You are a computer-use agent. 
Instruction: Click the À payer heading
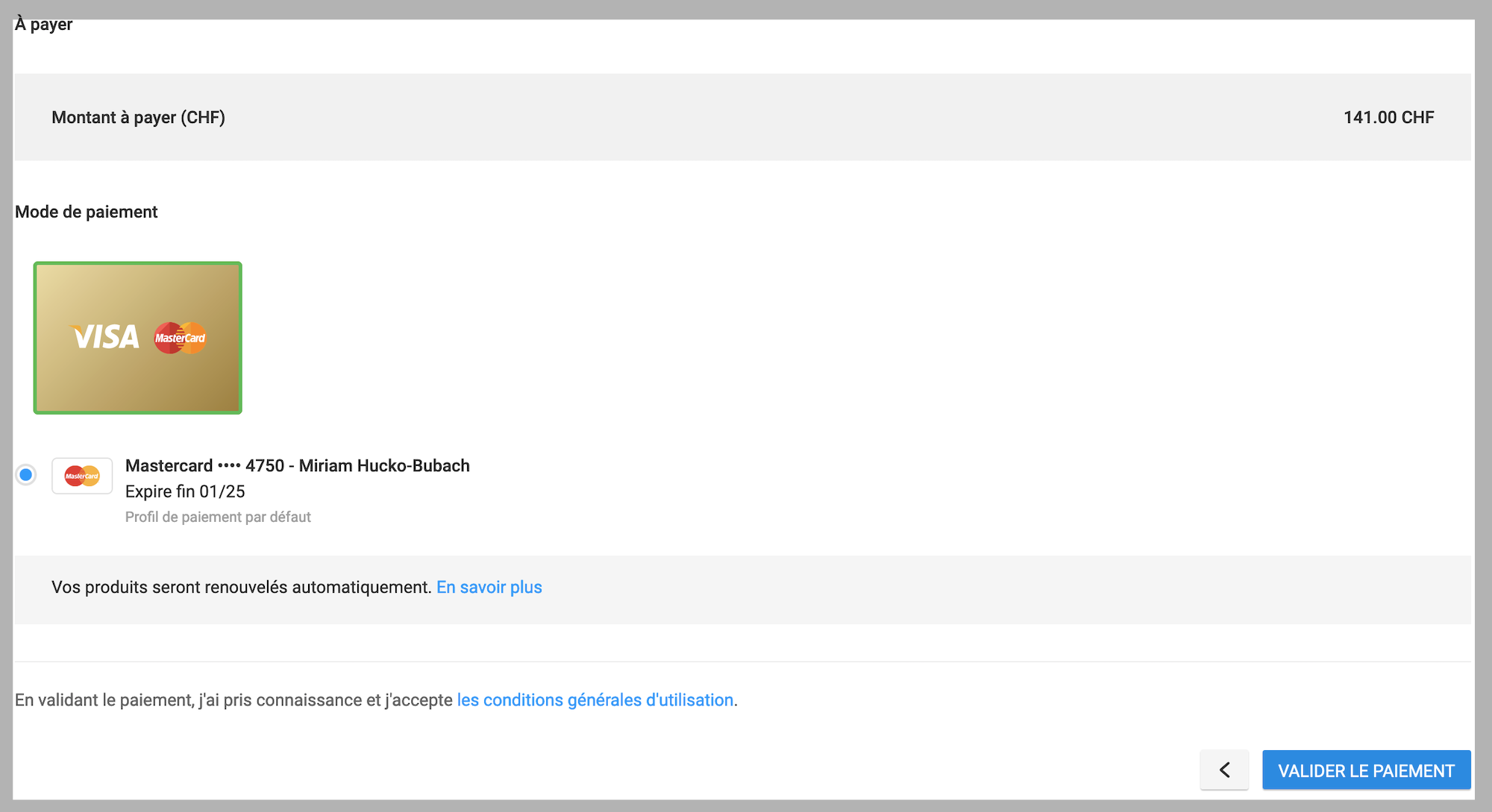(43, 25)
